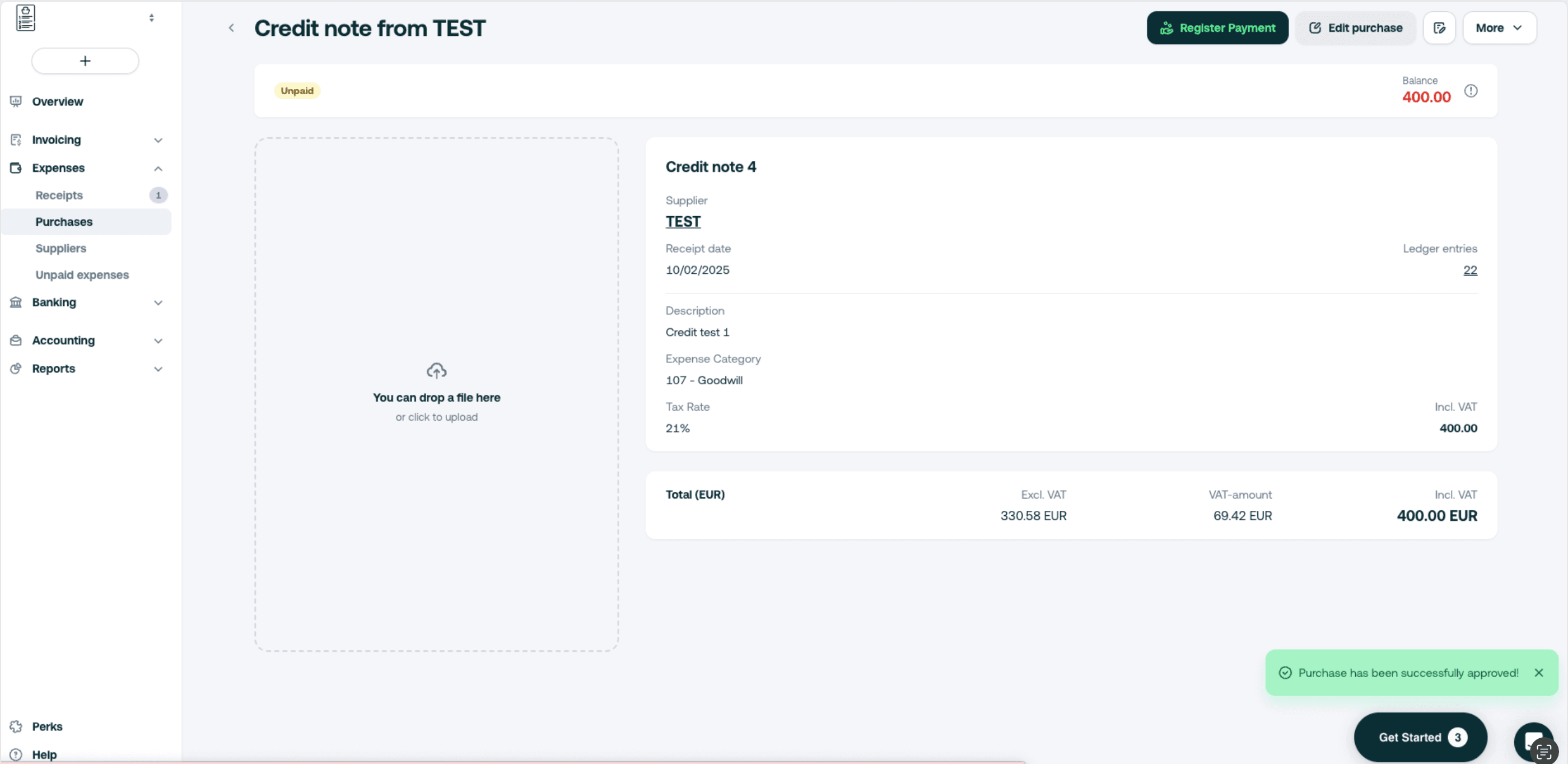Open the More dropdown menu
Screen dimensions: 1568x764
click(1499, 27)
